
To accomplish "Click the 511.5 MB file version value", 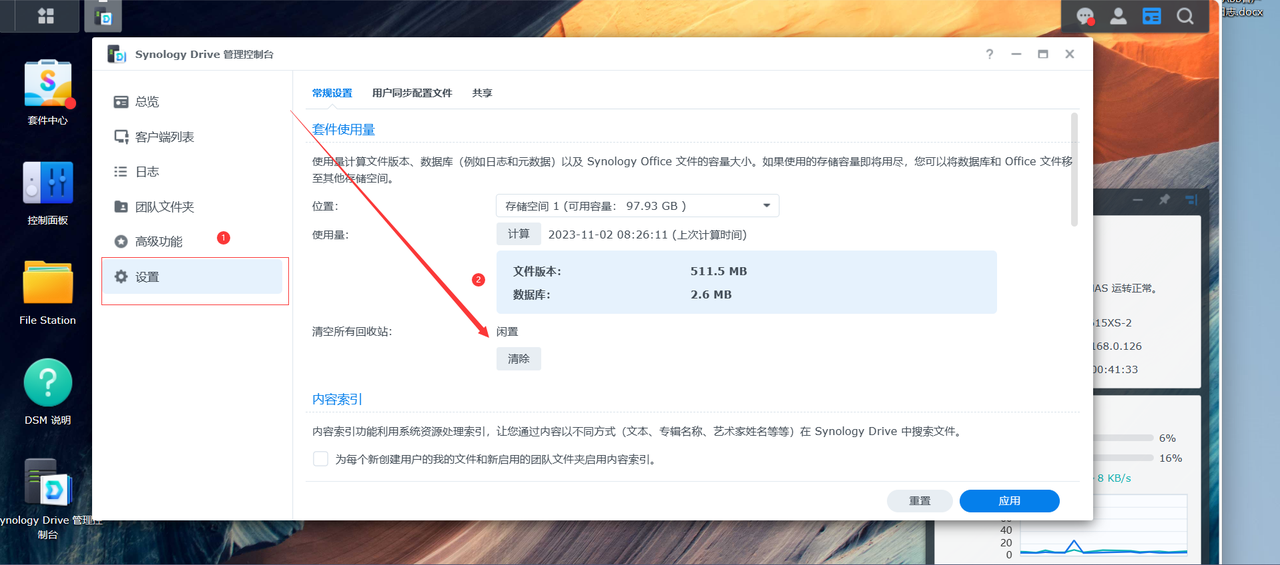I will pyautogui.click(x=718, y=272).
